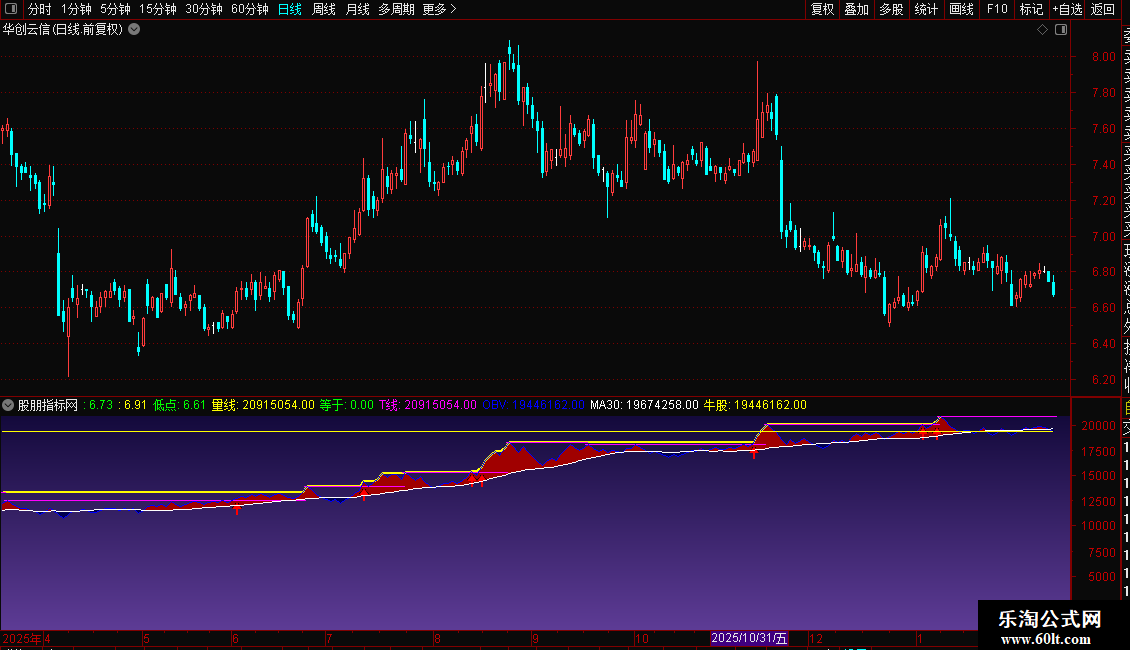Click the 股朋指标网 indicator name
The image size is (1130, 650).
point(48,405)
